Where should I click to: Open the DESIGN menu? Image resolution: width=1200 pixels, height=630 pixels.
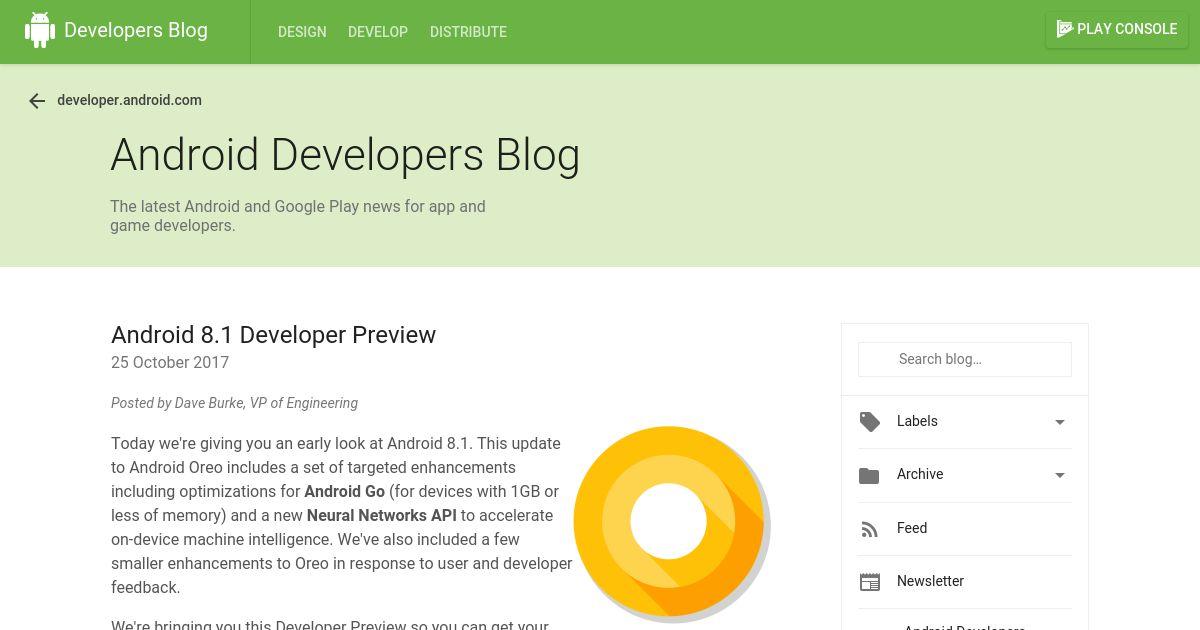coord(302,32)
